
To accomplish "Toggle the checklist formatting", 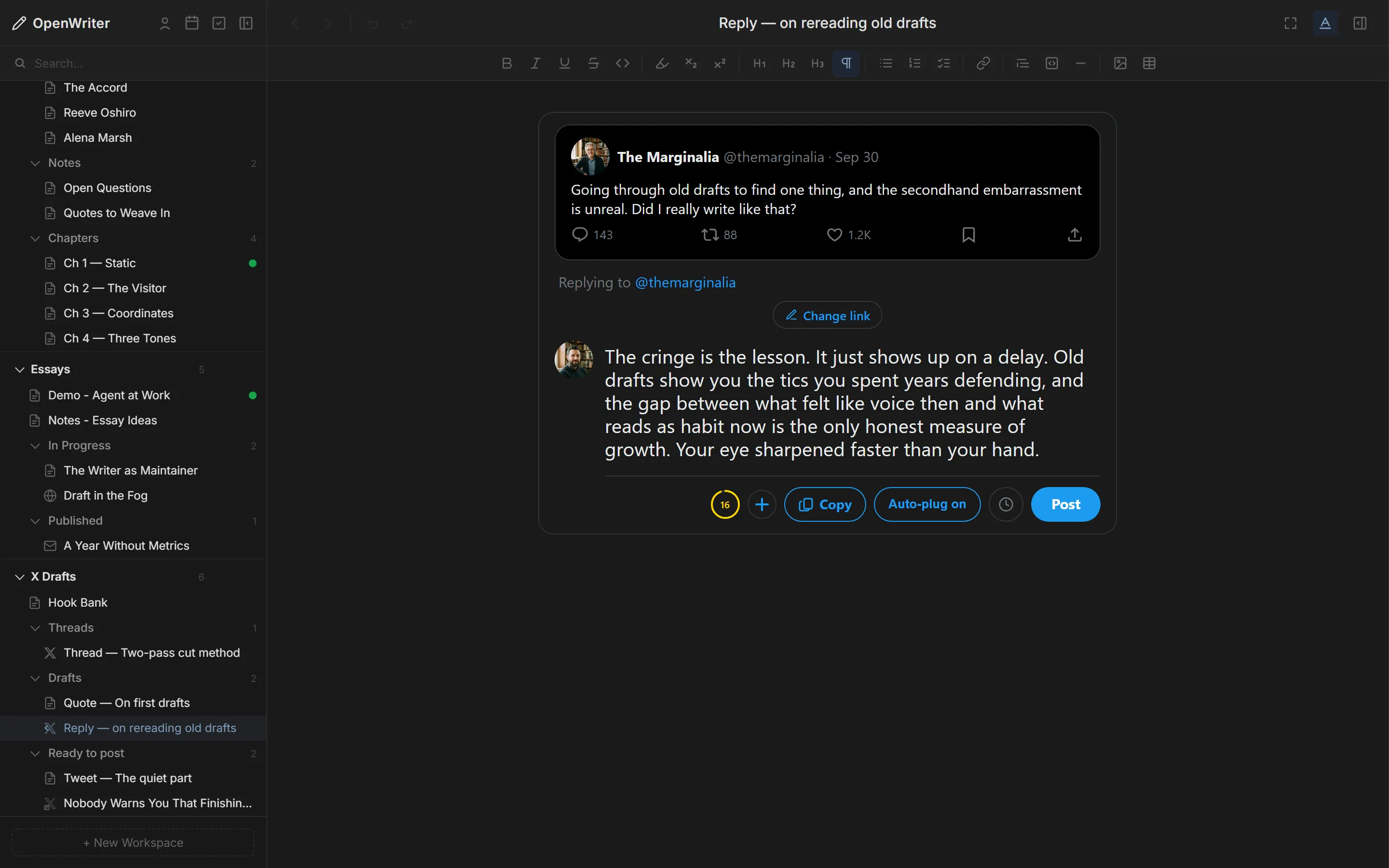I will pyautogui.click(x=943, y=63).
